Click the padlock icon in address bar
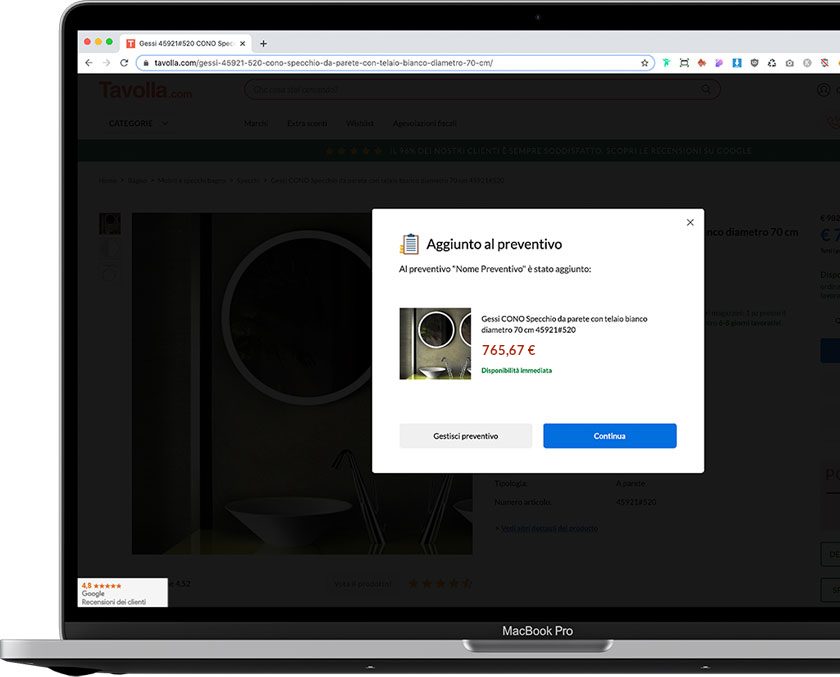Screen dimensions: 840x677 click(x=146, y=63)
